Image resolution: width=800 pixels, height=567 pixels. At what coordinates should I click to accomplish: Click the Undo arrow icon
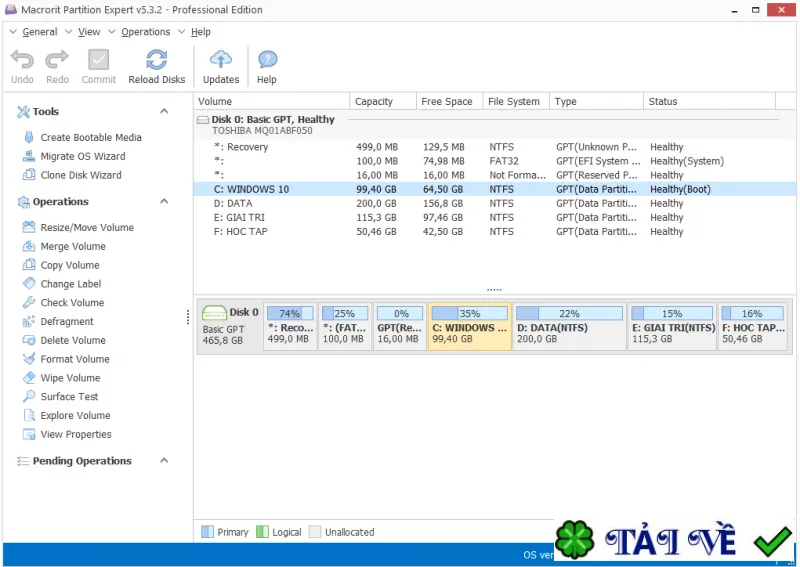pos(22,60)
